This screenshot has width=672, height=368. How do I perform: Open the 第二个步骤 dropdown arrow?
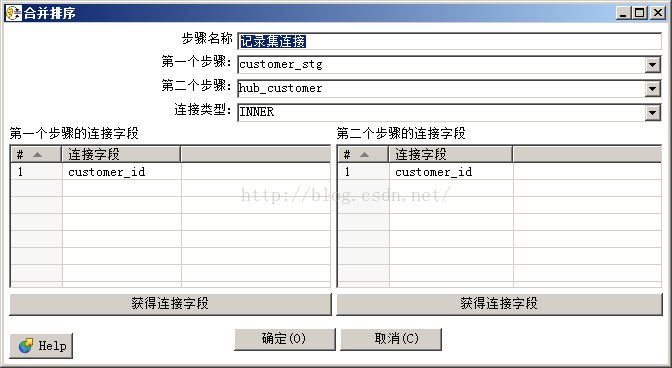click(x=652, y=89)
